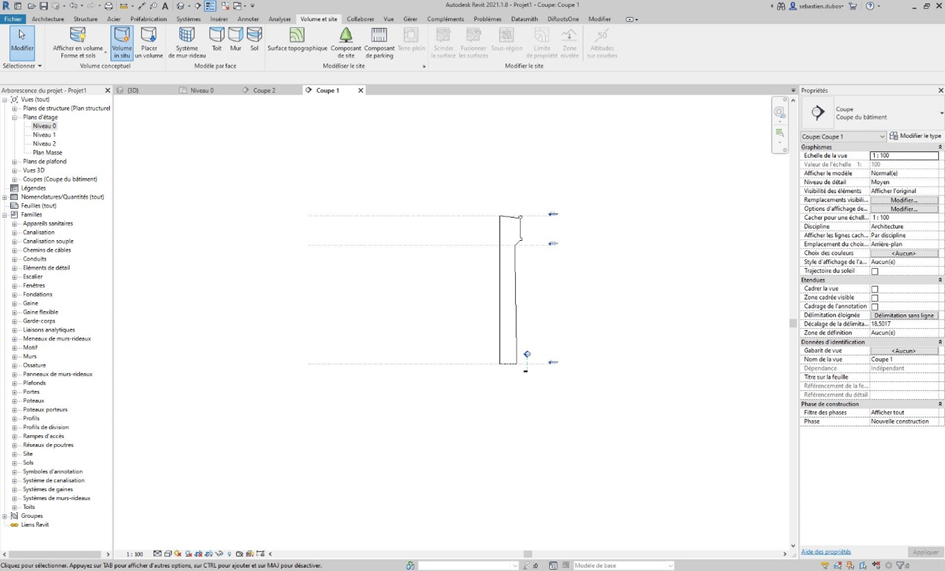Click the project browser horizontal scrollbar

[55, 554]
